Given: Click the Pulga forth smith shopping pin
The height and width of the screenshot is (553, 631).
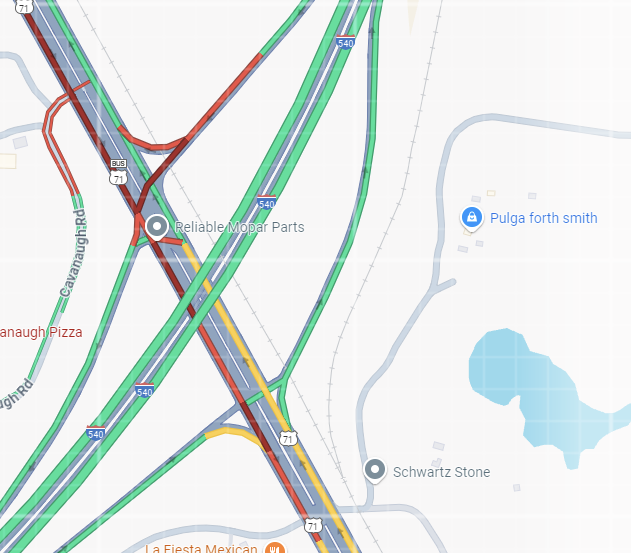Looking at the screenshot, I should [x=472, y=218].
